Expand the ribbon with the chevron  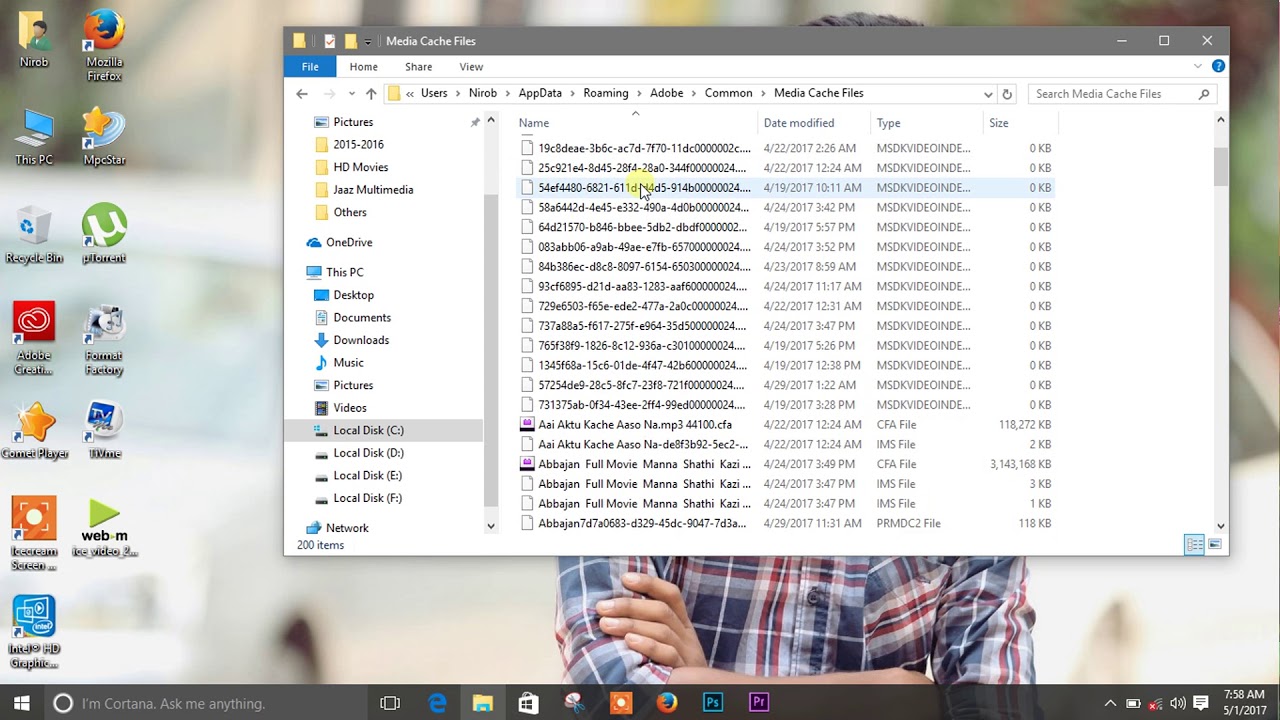pyautogui.click(x=1198, y=66)
